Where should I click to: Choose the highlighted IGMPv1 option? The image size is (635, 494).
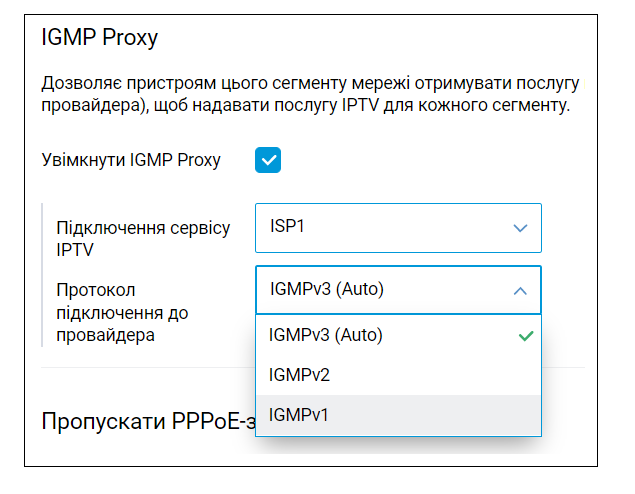tap(398, 415)
